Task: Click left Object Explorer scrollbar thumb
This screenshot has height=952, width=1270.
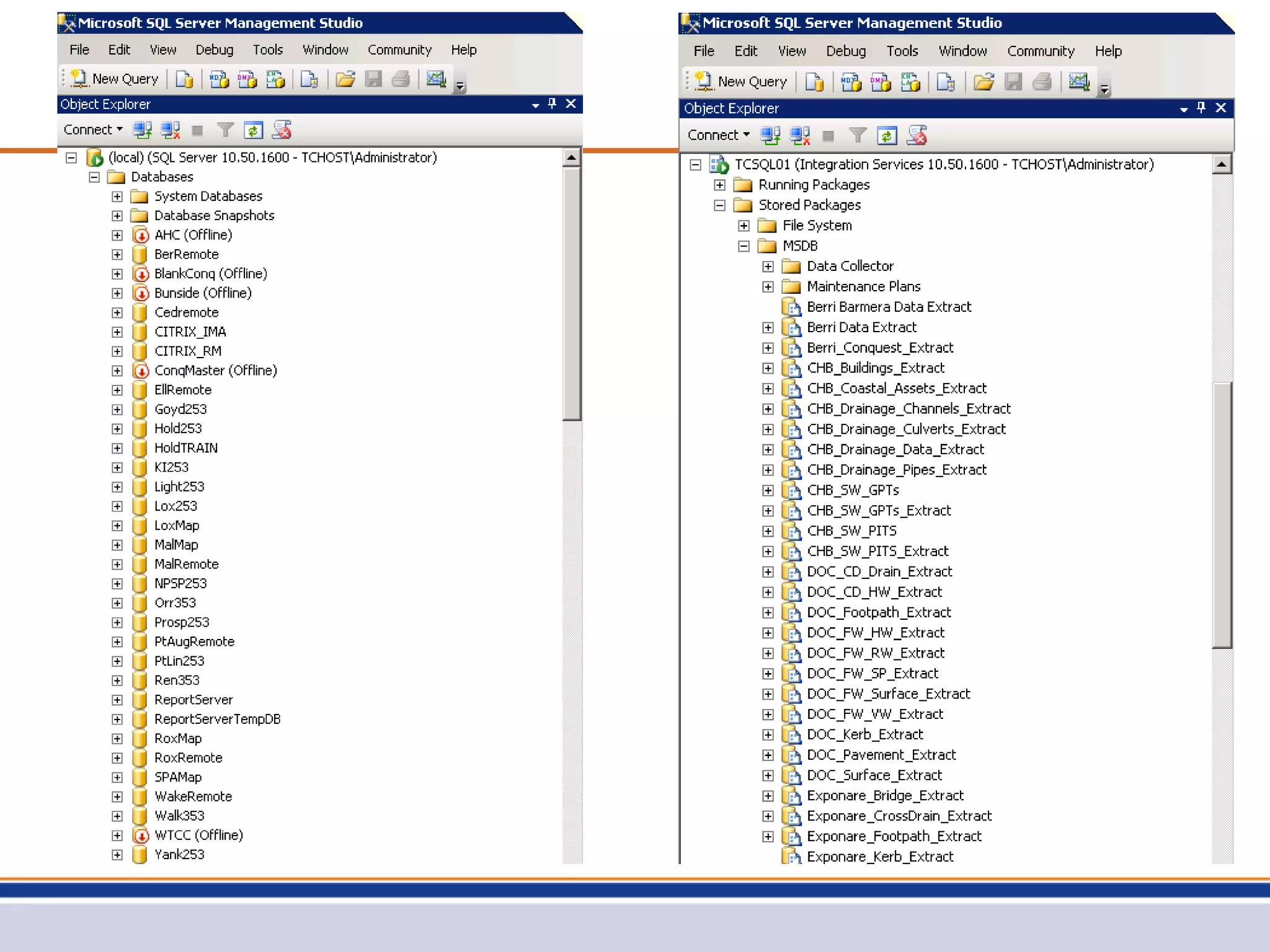Action: click(571, 294)
